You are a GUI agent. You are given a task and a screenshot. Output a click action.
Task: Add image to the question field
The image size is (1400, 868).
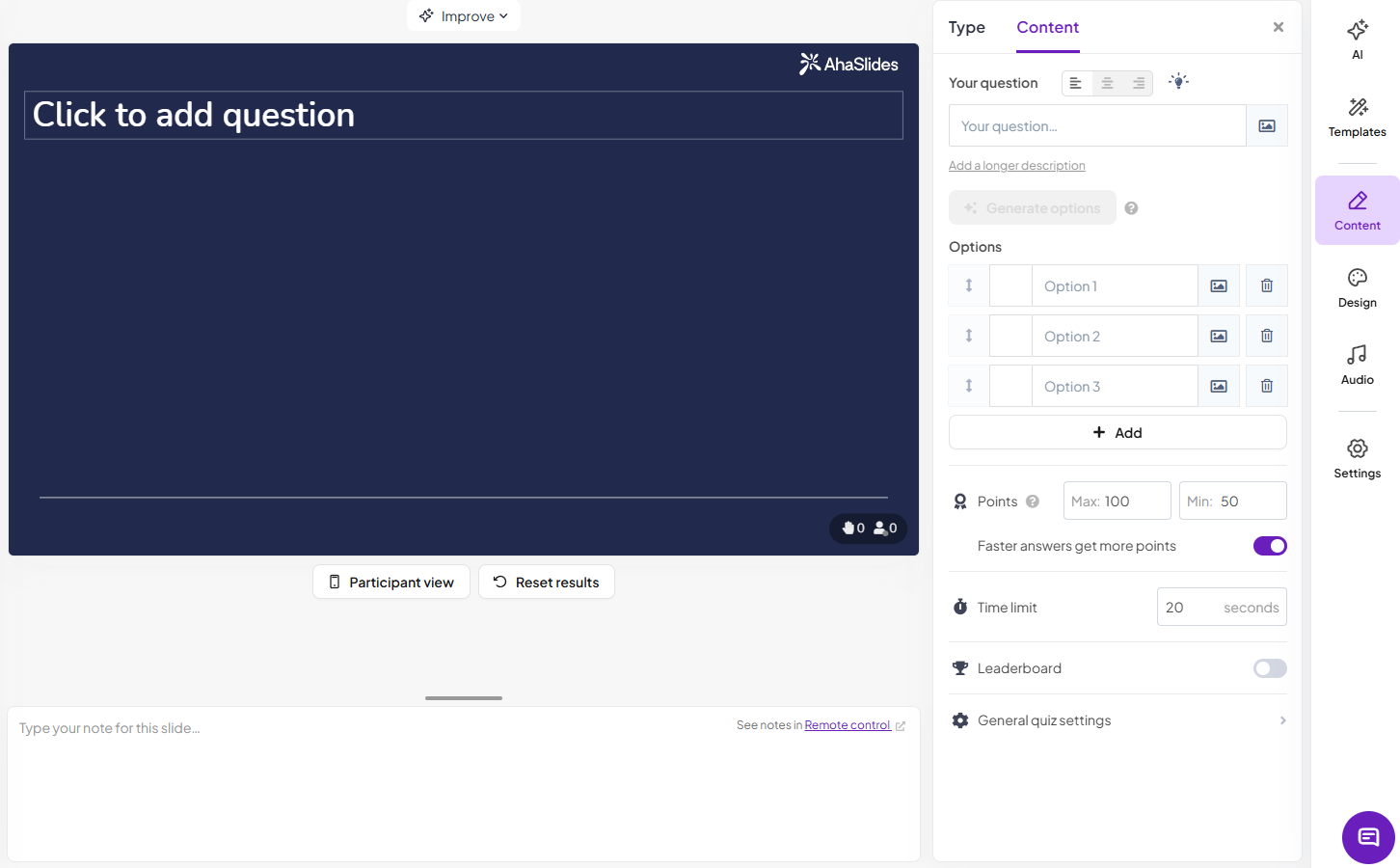click(1267, 126)
